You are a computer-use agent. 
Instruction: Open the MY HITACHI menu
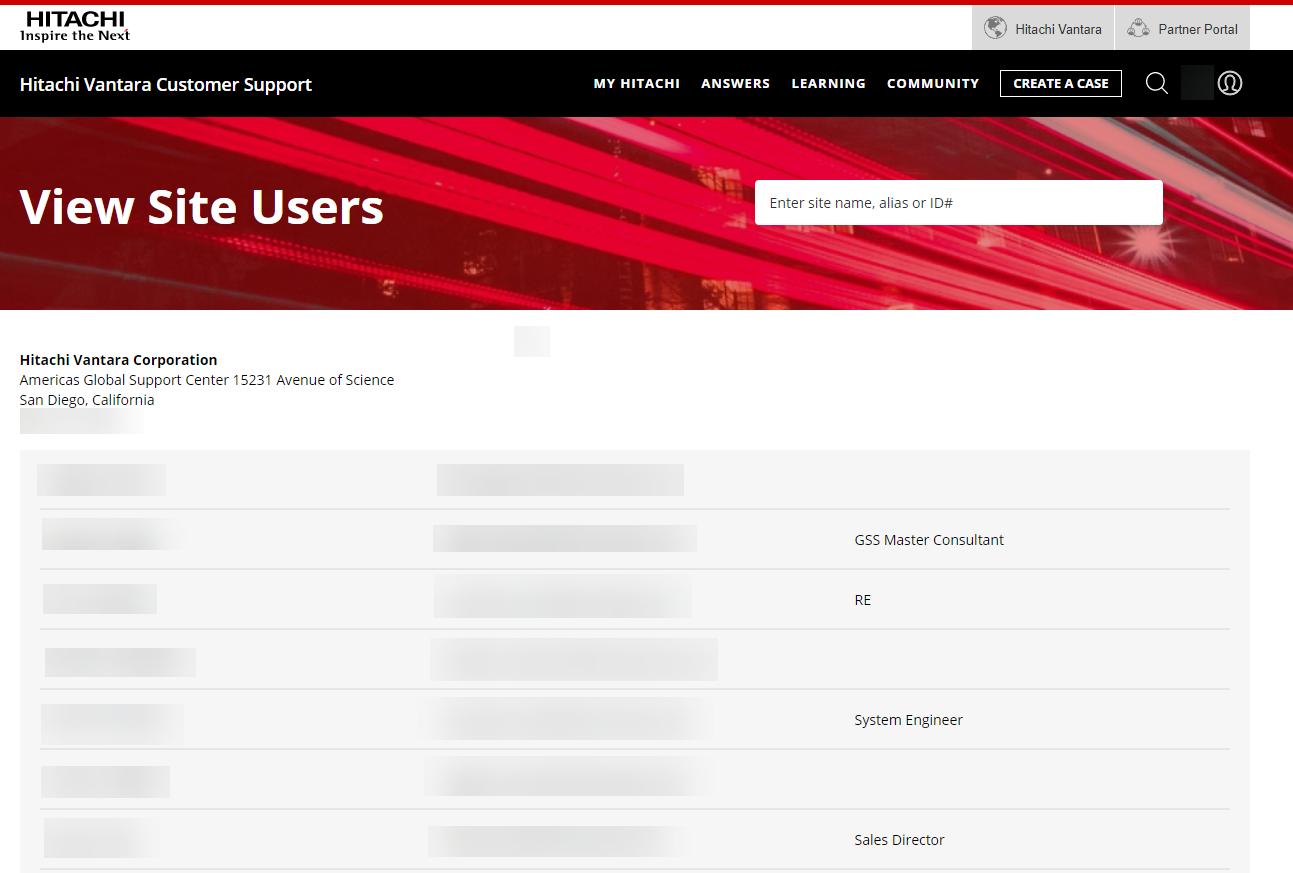(637, 84)
